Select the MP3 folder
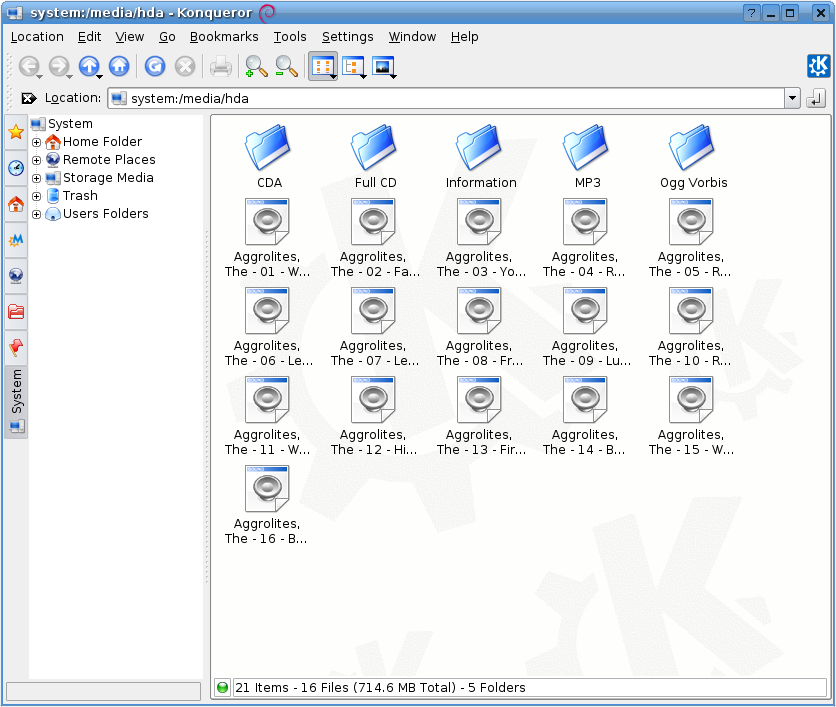 pyautogui.click(x=587, y=157)
